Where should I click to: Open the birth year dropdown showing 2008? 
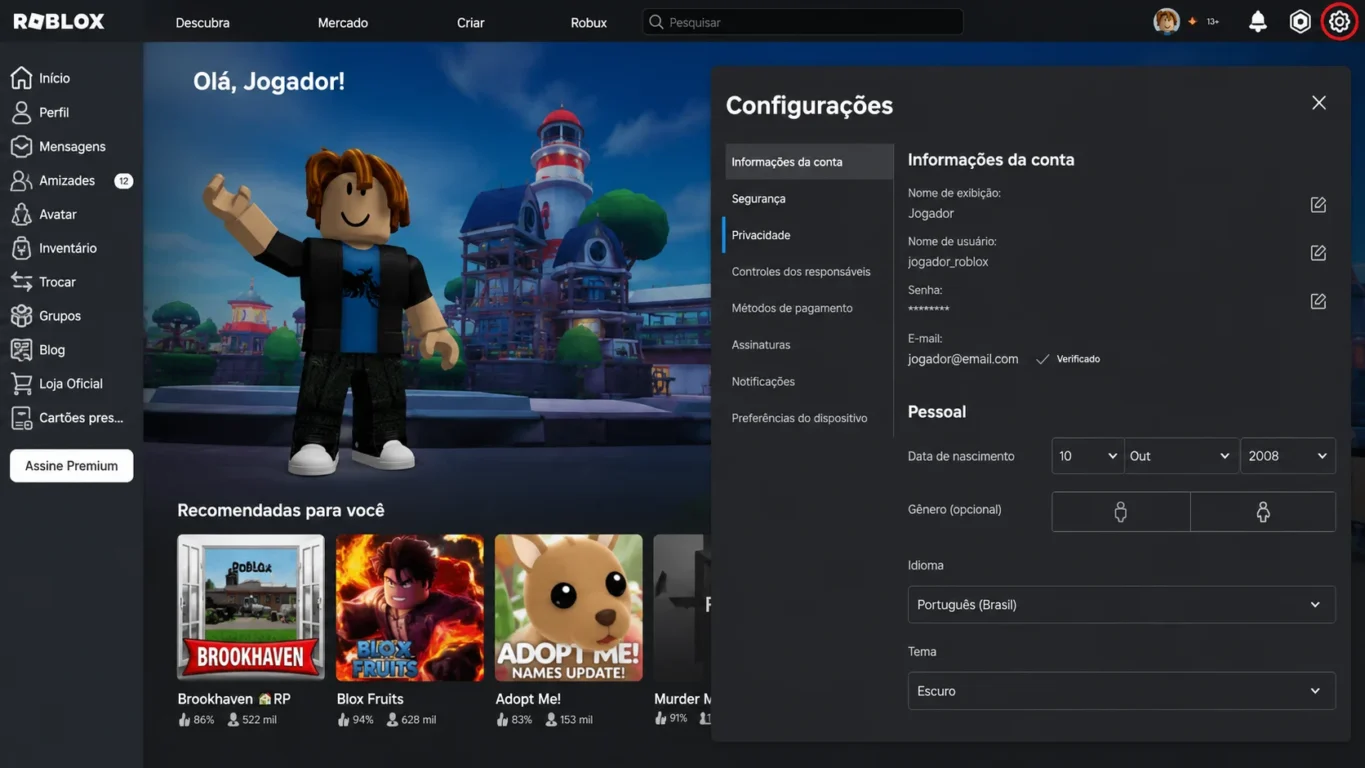[1288, 456]
